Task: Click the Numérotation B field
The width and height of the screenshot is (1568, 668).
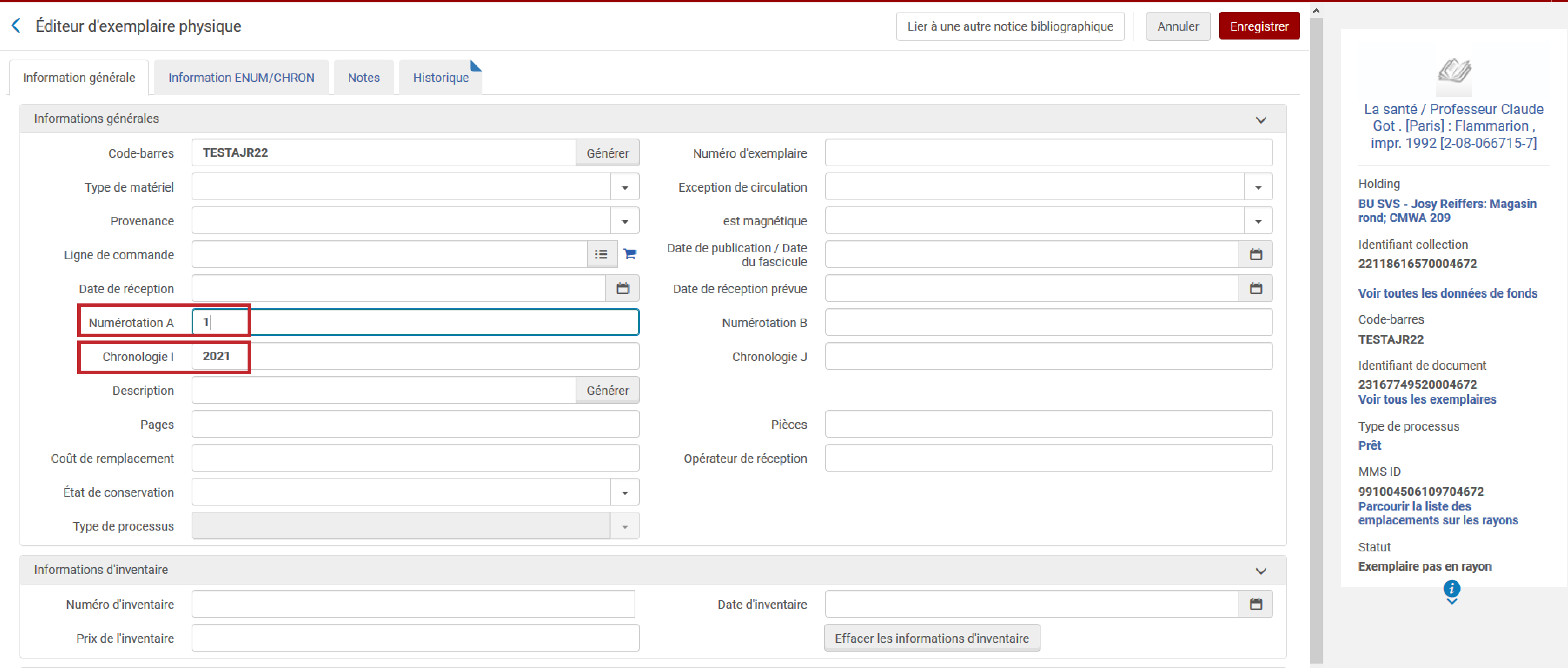Action: [x=1048, y=322]
